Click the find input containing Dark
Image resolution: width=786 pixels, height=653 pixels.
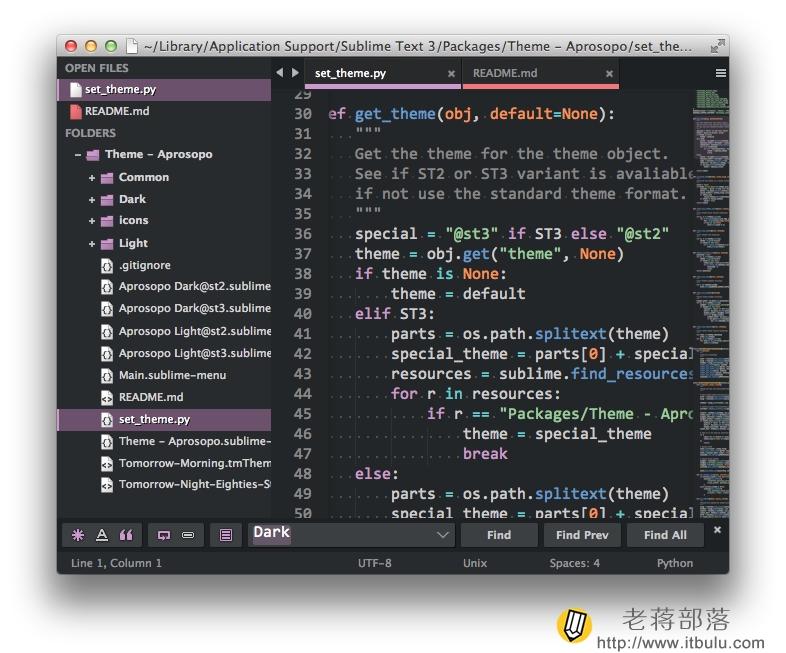coord(351,535)
